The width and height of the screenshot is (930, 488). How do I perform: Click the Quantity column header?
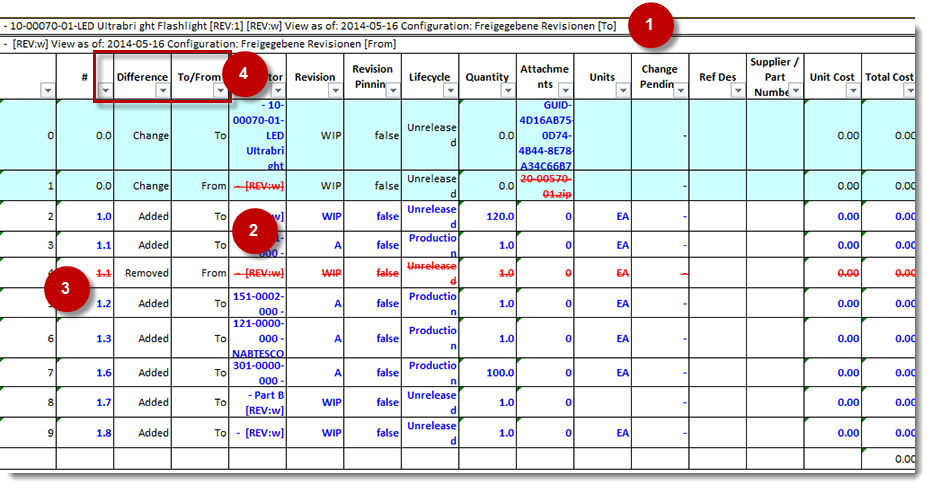coord(487,77)
